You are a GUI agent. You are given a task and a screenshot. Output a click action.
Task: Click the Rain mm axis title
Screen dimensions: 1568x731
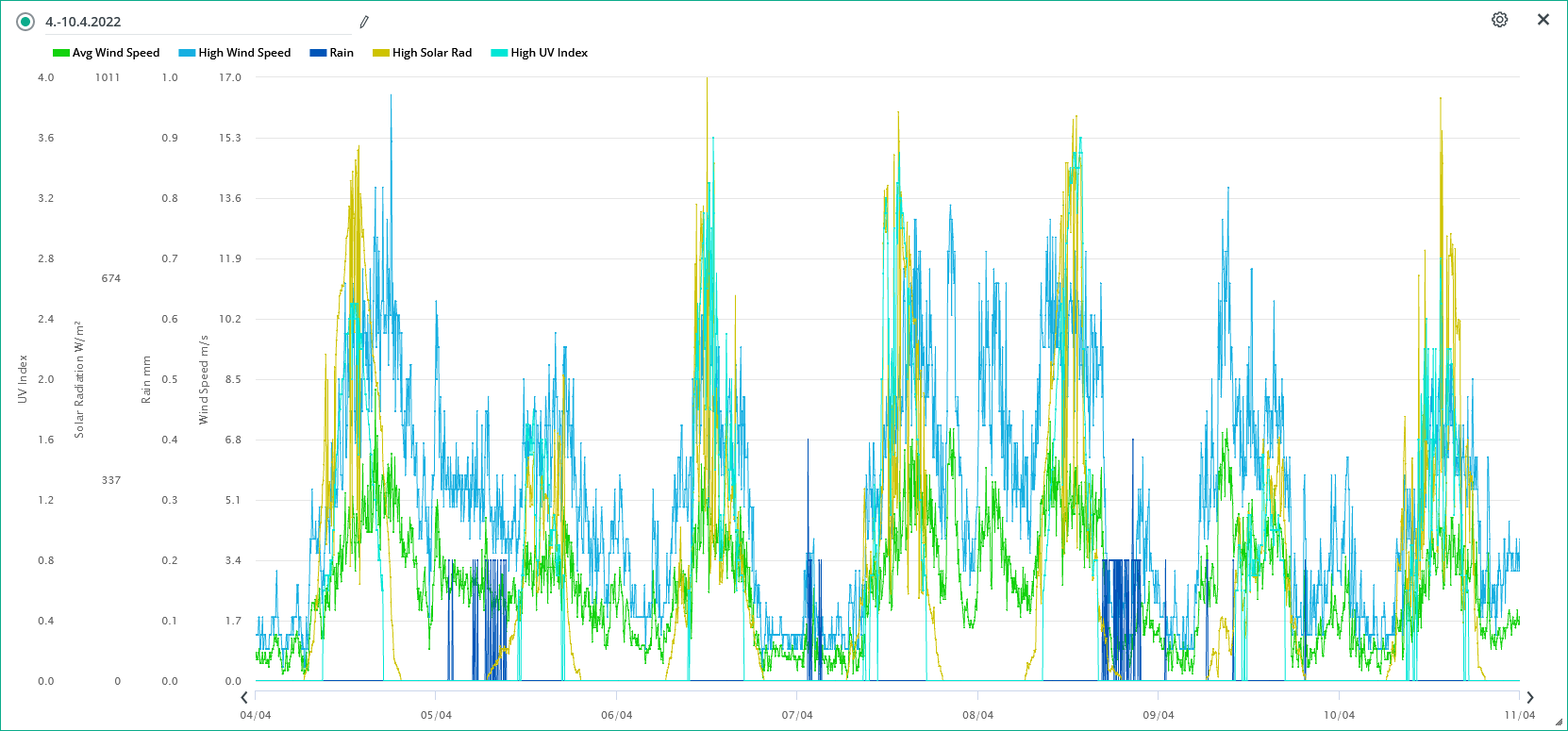146,379
